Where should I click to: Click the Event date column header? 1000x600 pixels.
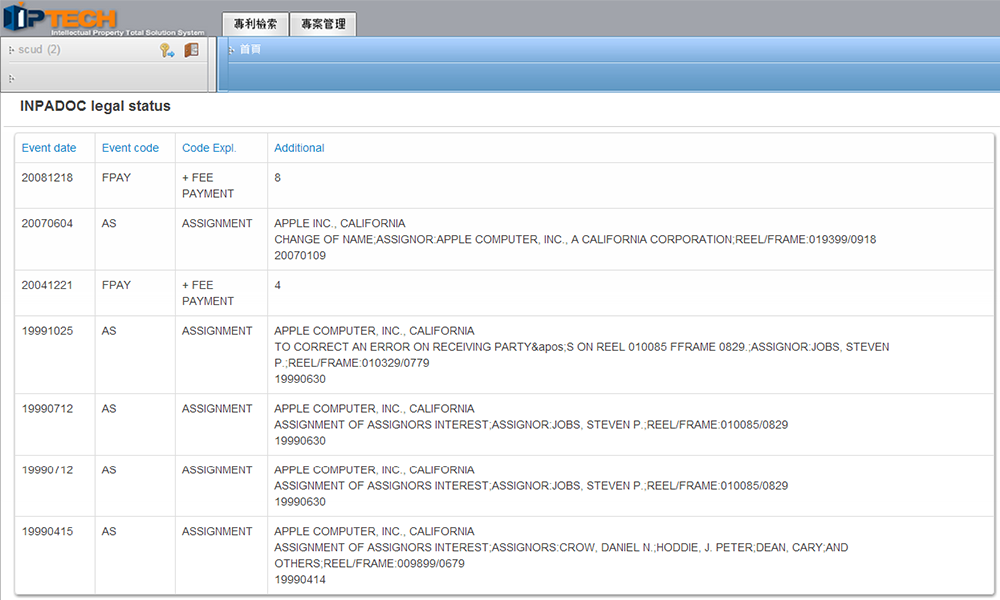tap(48, 148)
